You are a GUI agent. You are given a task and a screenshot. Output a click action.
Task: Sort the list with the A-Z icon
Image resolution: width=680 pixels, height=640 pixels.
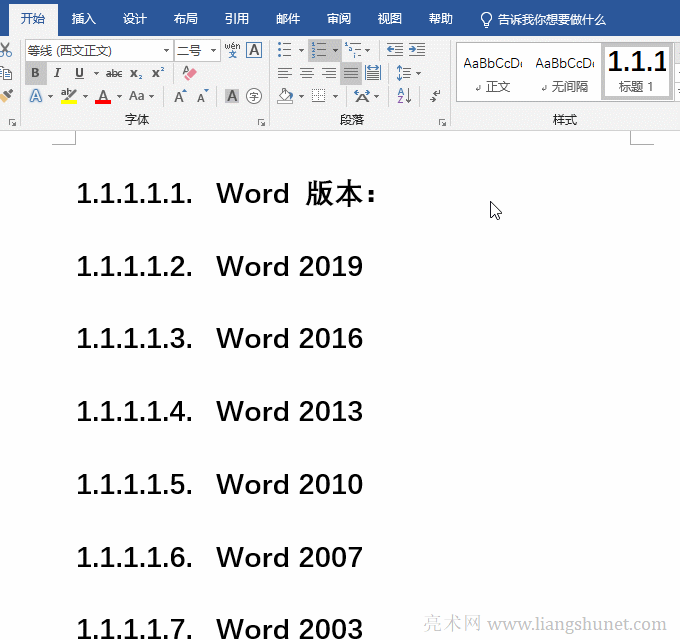click(404, 96)
